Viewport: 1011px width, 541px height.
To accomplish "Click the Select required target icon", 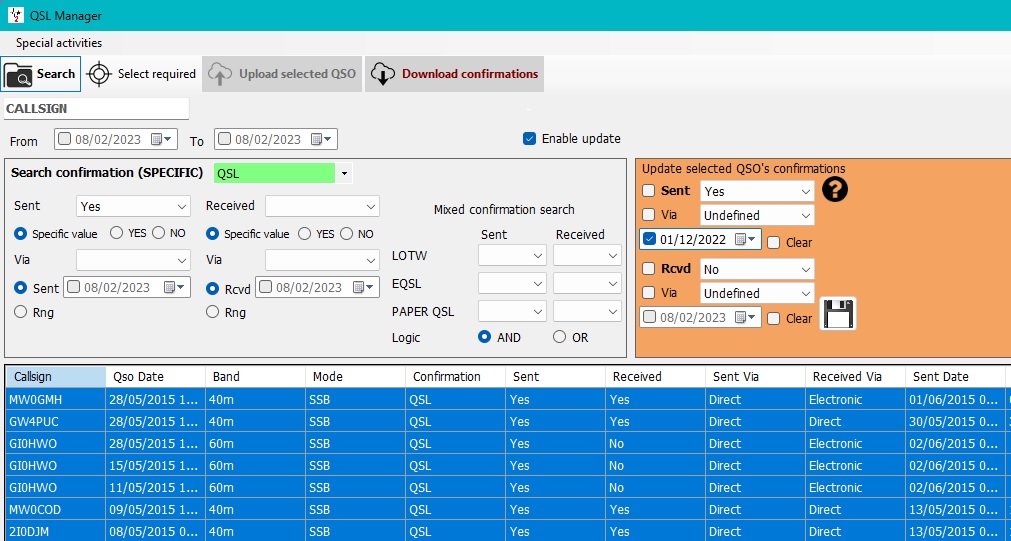I will pos(99,74).
